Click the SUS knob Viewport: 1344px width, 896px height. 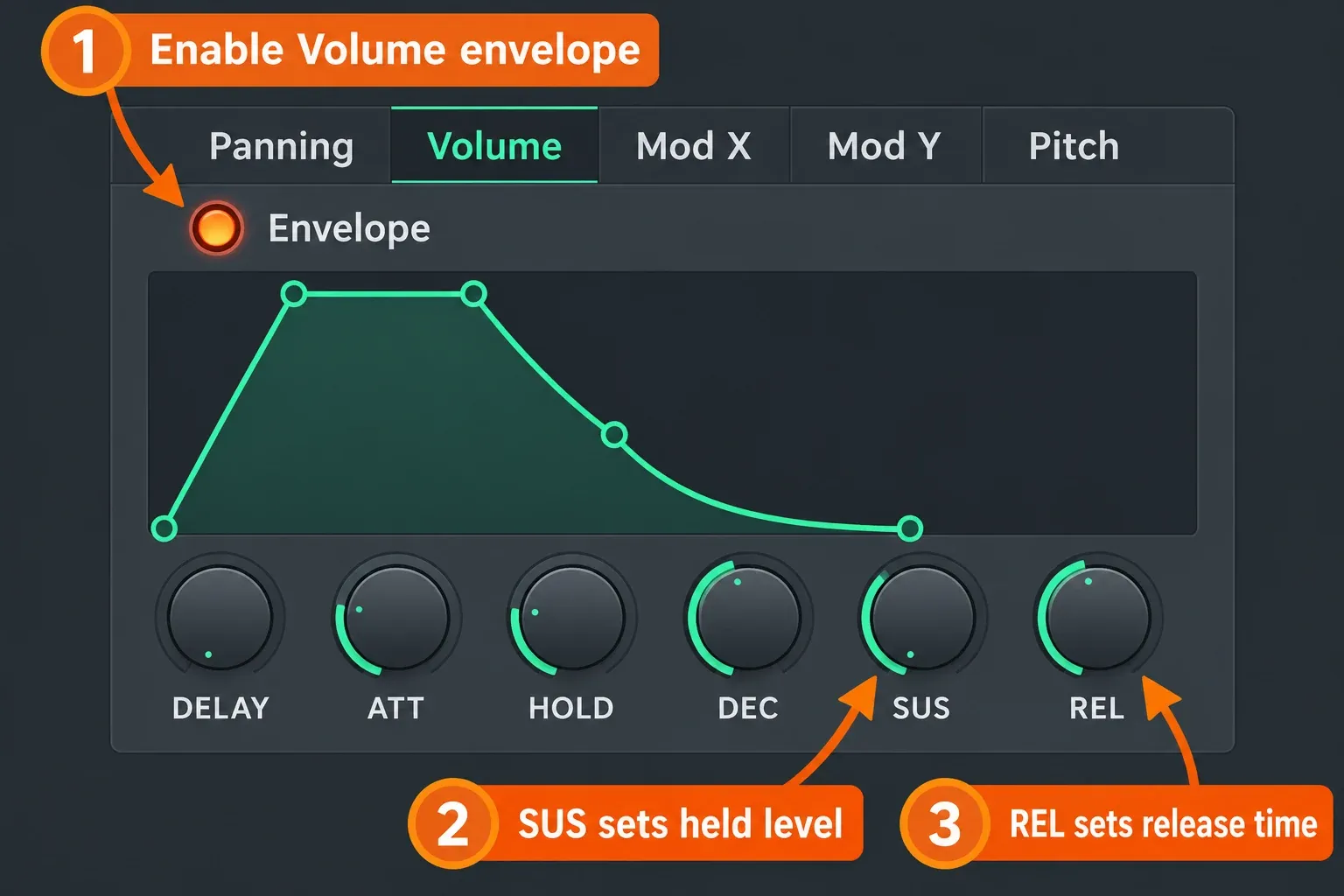point(922,618)
